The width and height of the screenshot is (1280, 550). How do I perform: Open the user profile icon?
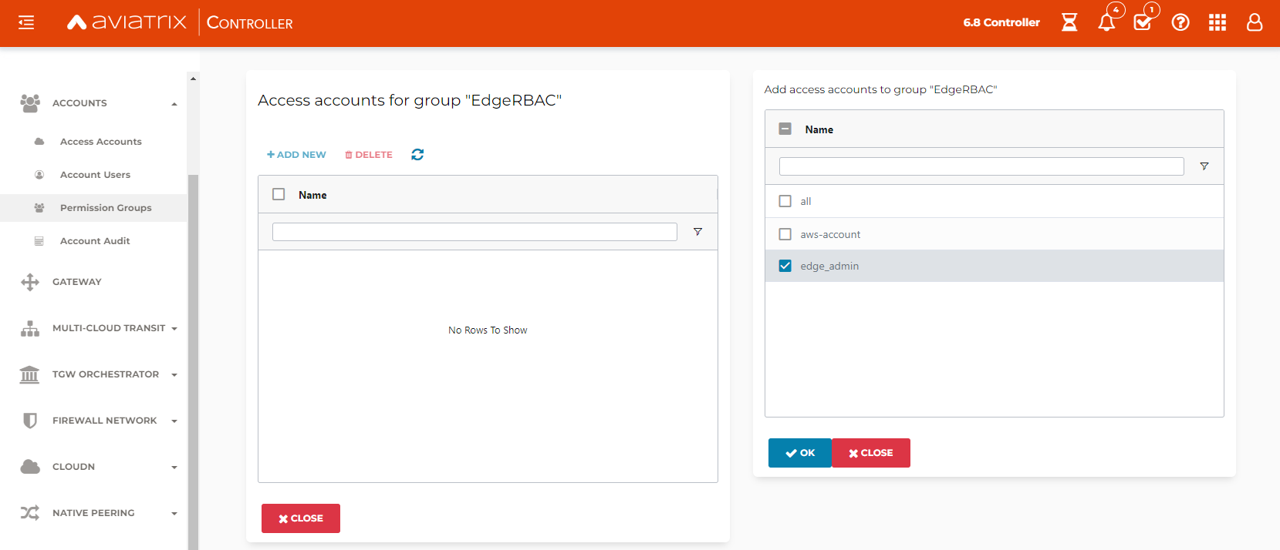(x=1254, y=22)
